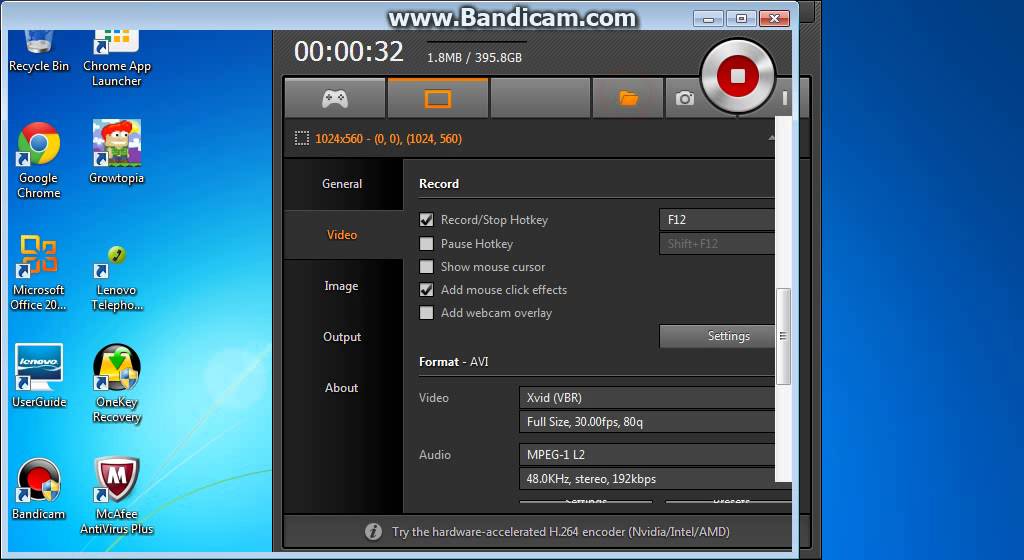The height and width of the screenshot is (560, 1024).
Task: Click the info icon in bottom bar
Action: click(373, 531)
